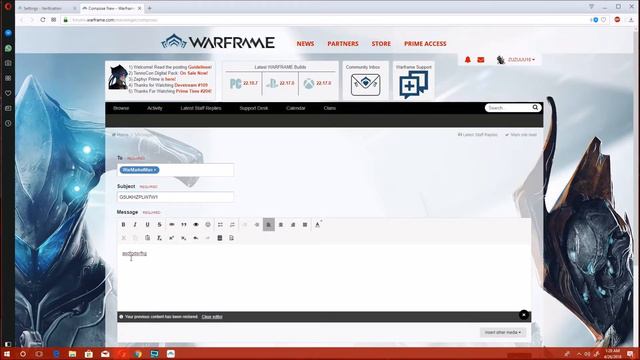Open the text color dropdown in editor
640x360 pixels.
(x=318, y=224)
